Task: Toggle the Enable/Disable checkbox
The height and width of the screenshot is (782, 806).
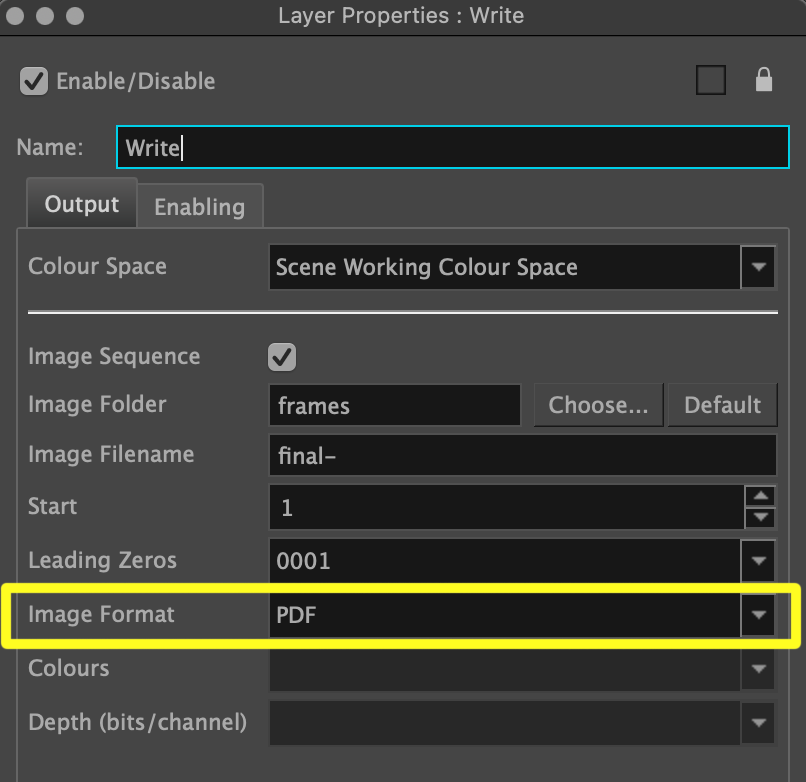Action: [34, 81]
